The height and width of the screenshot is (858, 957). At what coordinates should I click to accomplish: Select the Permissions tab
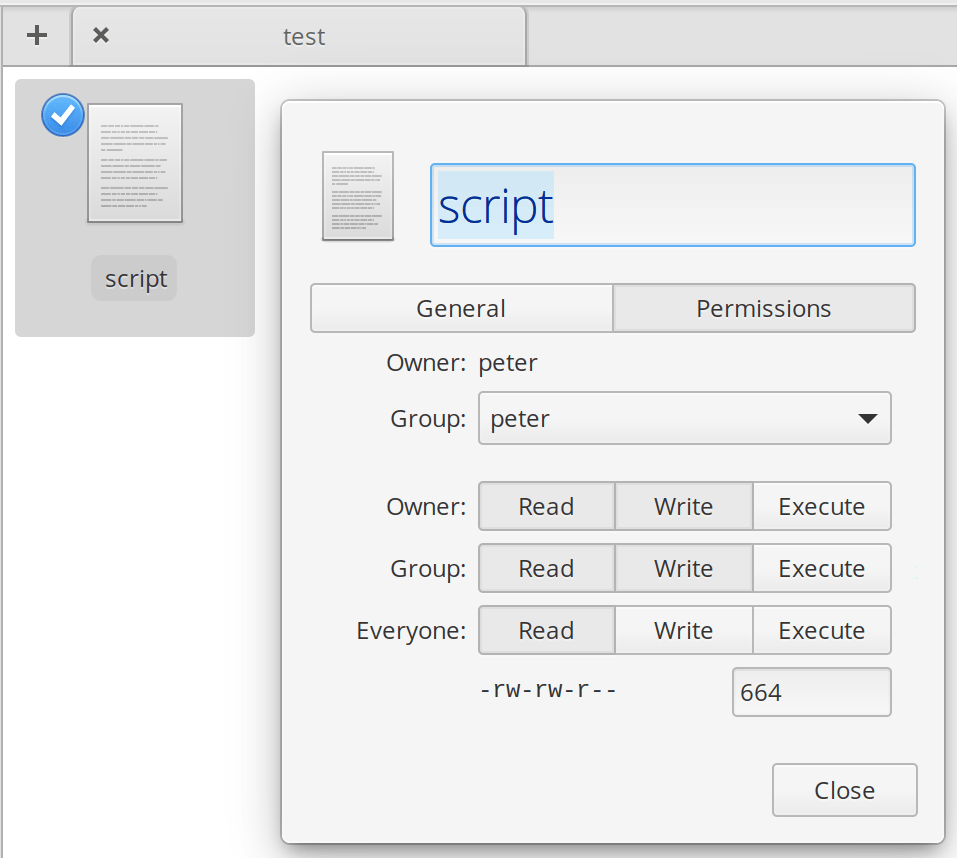pos(764,308)
